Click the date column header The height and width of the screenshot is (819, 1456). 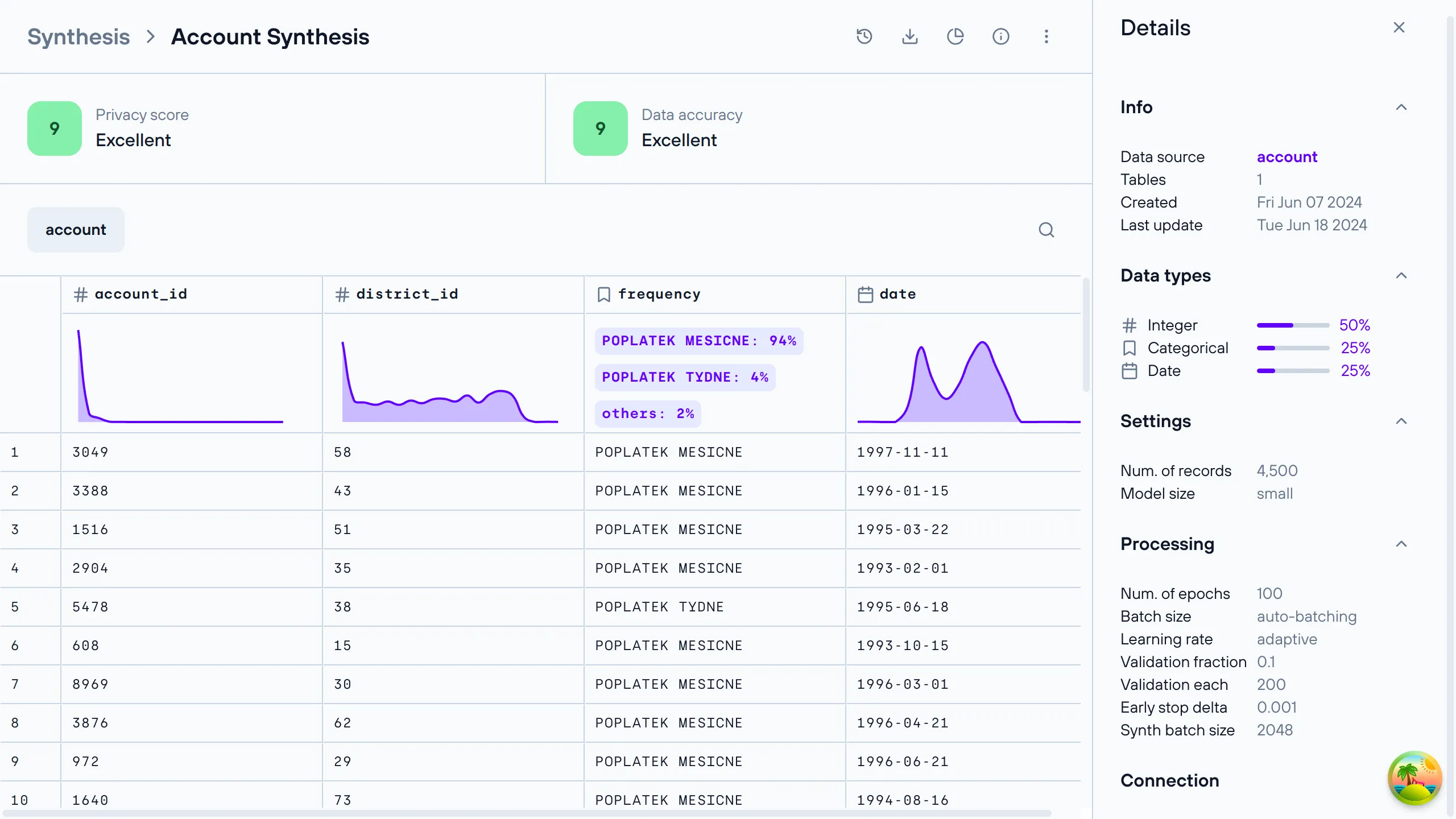[963, 295]
